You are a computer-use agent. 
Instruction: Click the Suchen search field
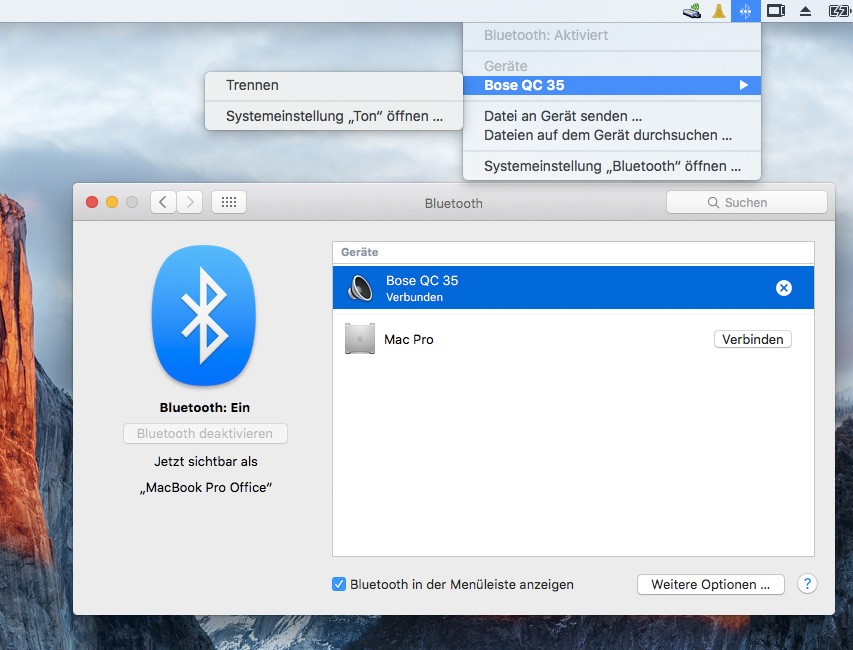[746, 202]
